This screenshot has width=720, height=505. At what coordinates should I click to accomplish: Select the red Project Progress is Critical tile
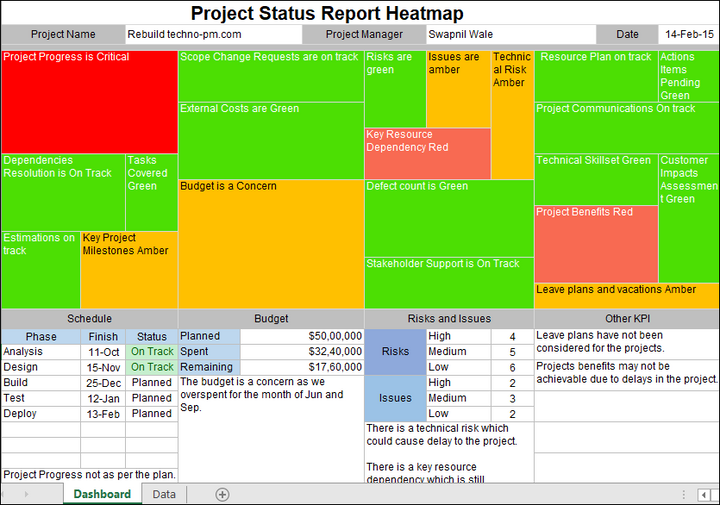tap(90, 102)
